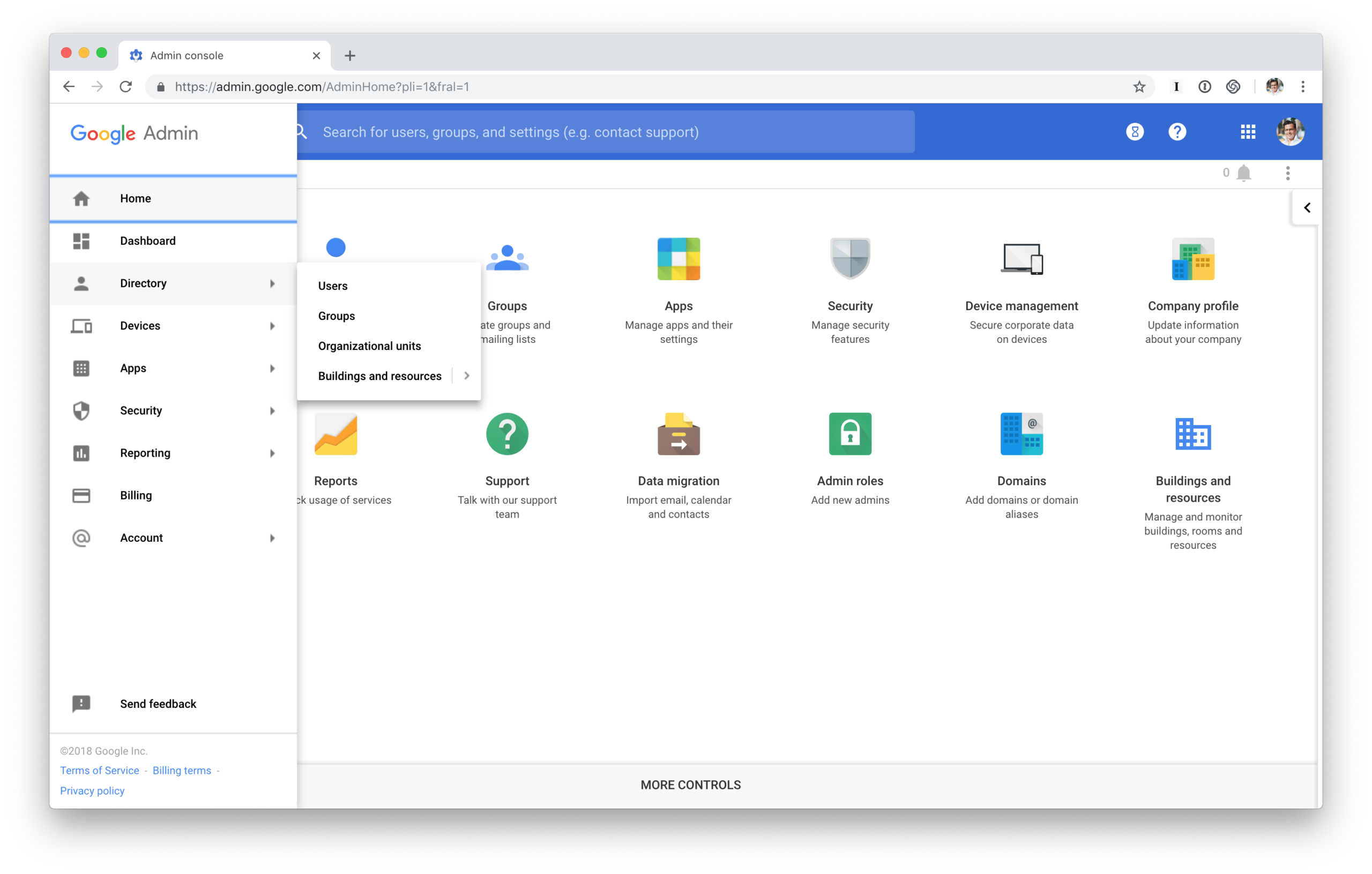Open the Admin roles lock icon

850,434
